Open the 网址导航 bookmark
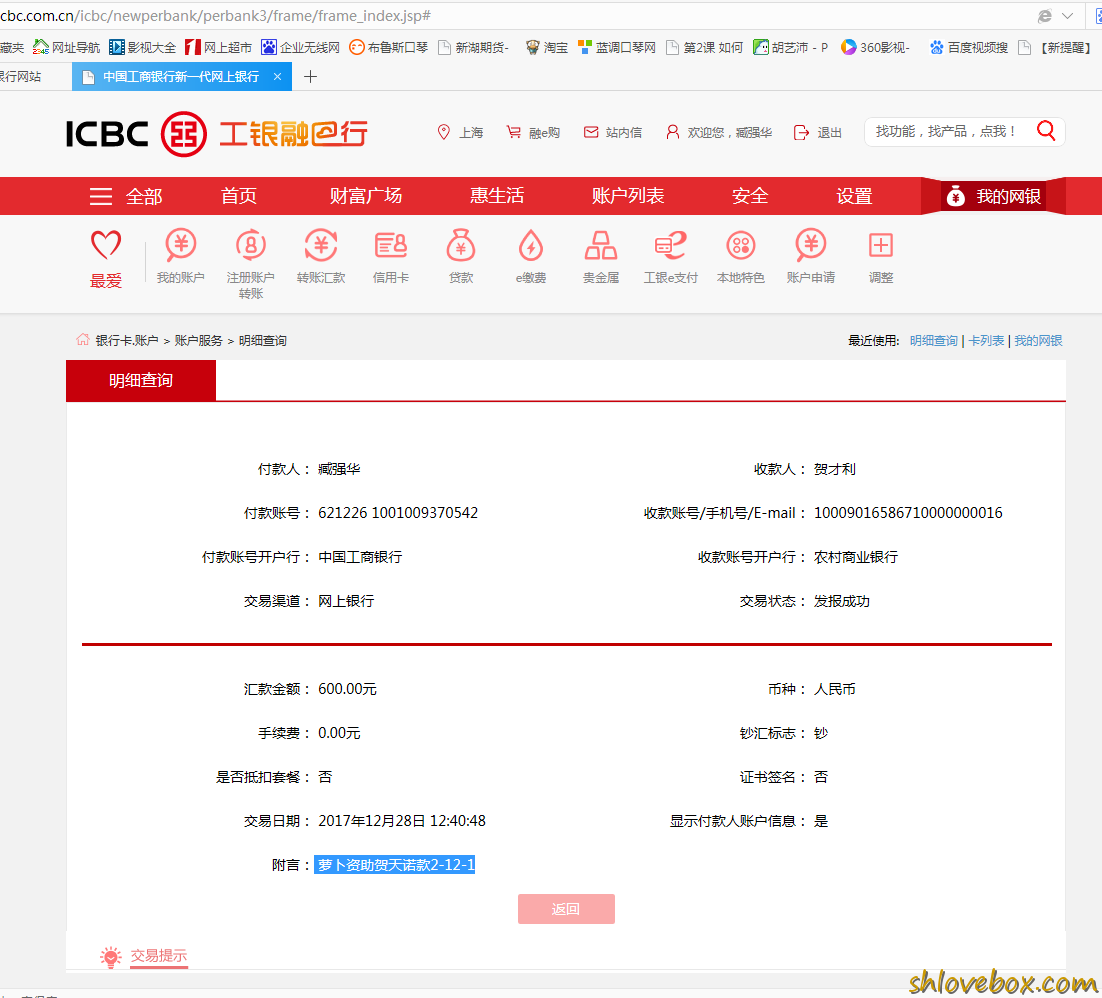 [x=67, y=47]
